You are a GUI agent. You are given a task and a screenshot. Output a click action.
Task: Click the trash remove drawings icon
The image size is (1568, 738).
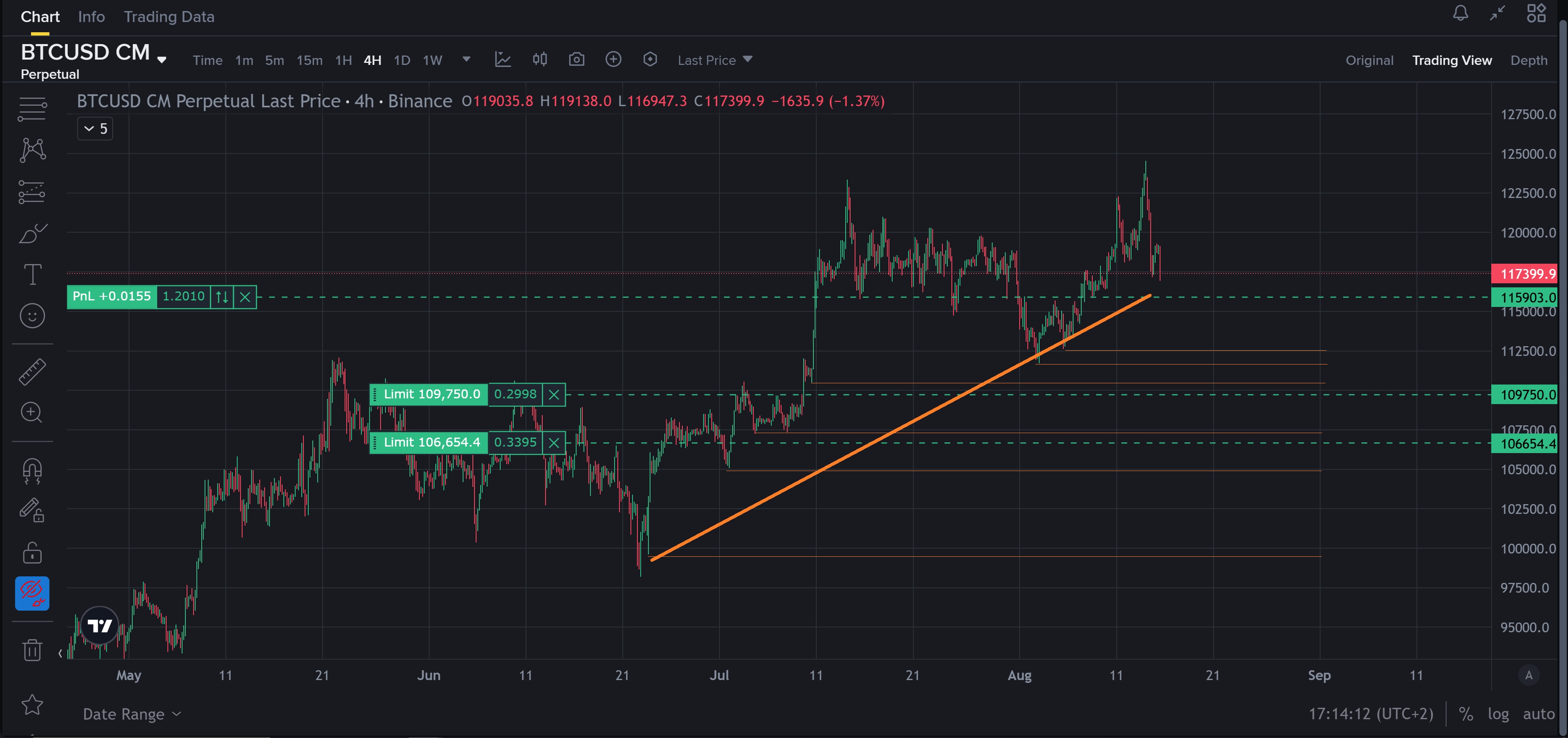pyautogui.click(x=32, y=650)
